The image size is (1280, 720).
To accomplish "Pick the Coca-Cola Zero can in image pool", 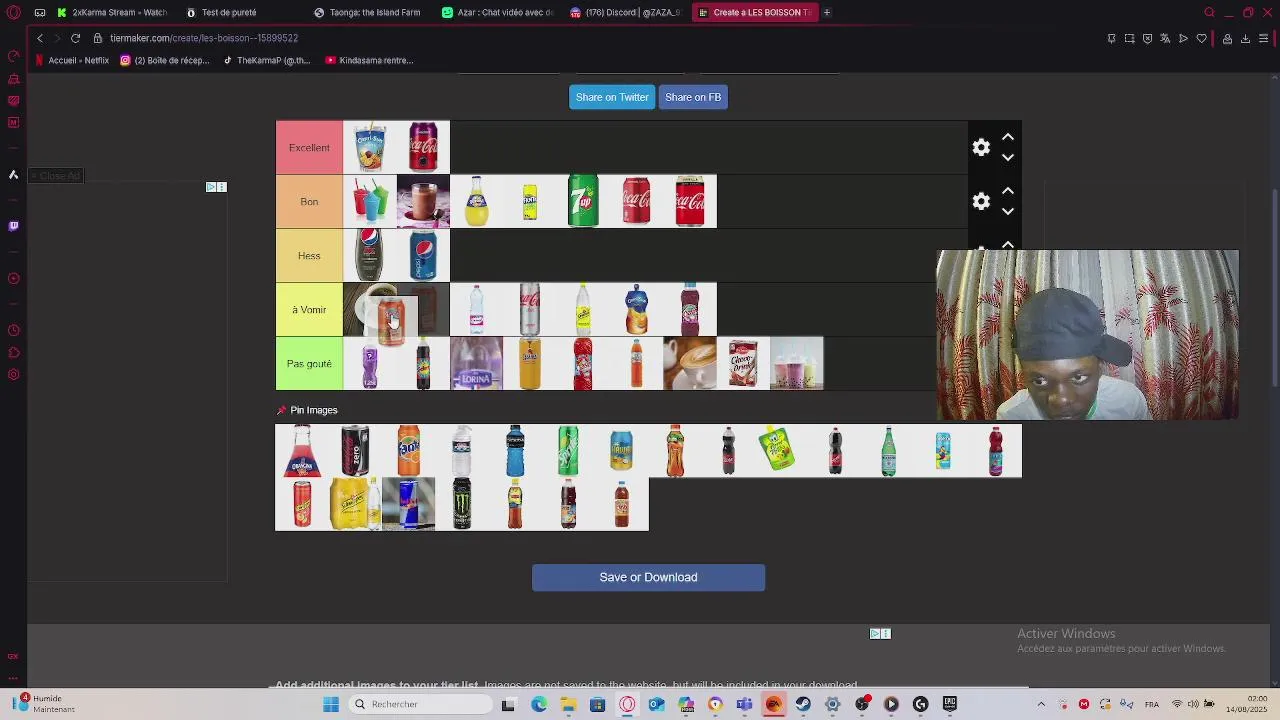I will tap(355, 450).
